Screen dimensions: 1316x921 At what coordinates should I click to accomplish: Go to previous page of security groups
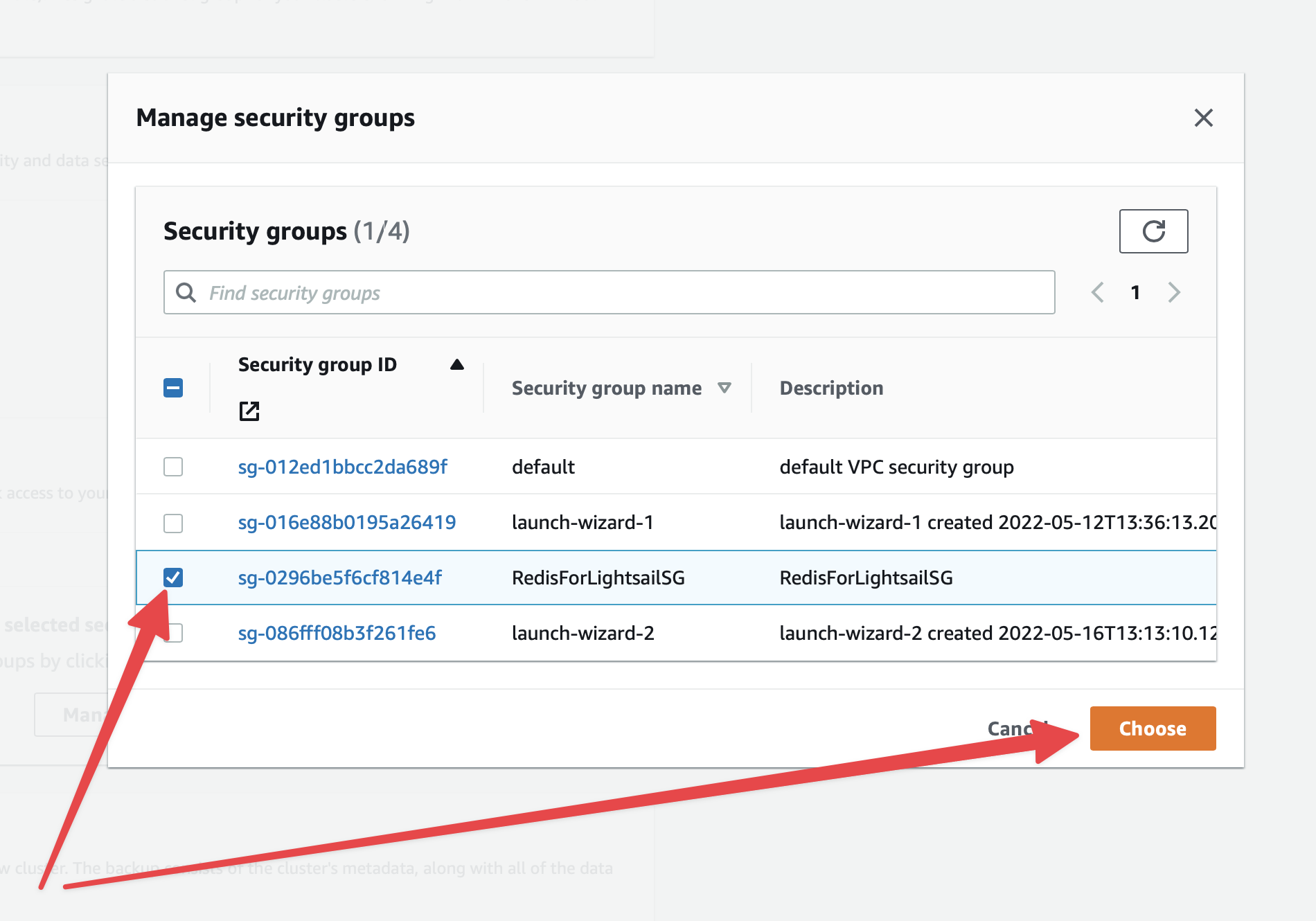click(x=1097, y=292)
